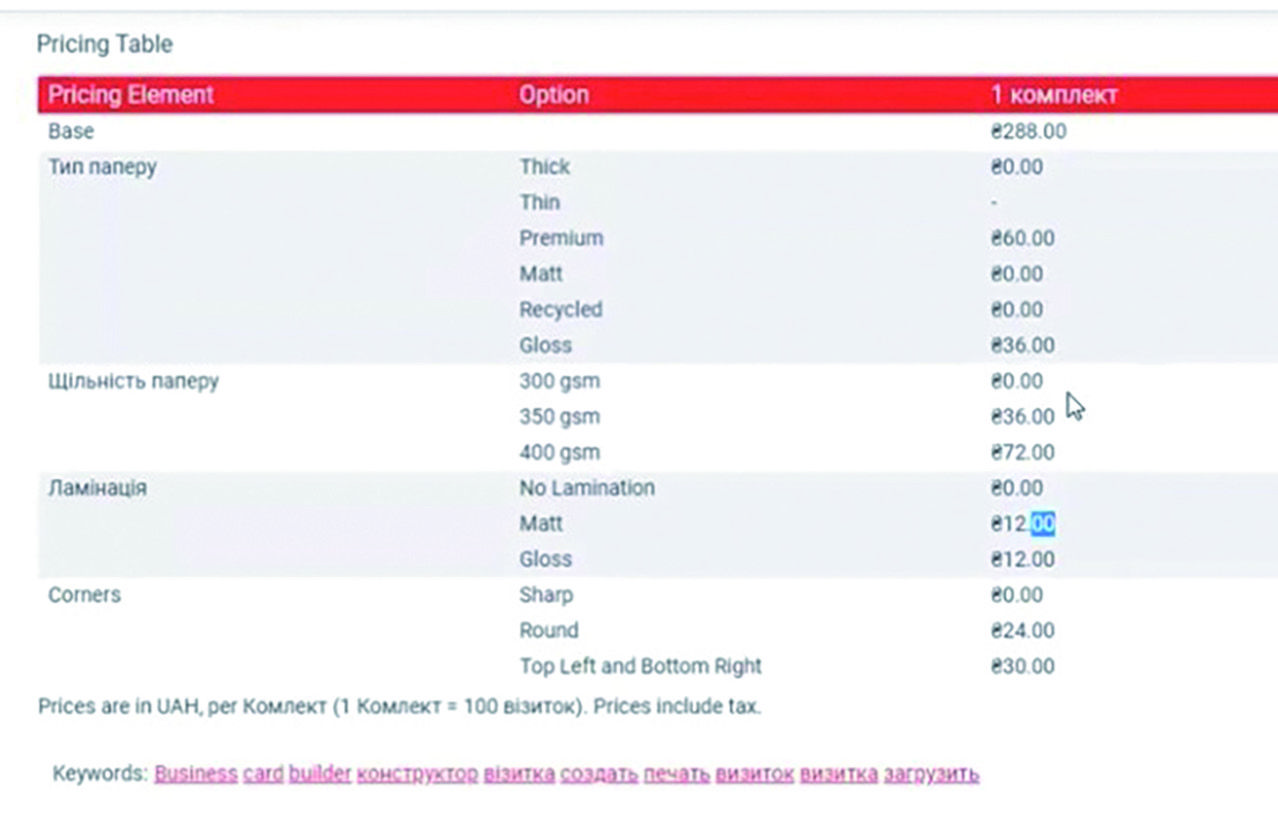Click the ₴36.00 price for Gloss paper
This screenshot has height=823, width=1278.
1022,345
